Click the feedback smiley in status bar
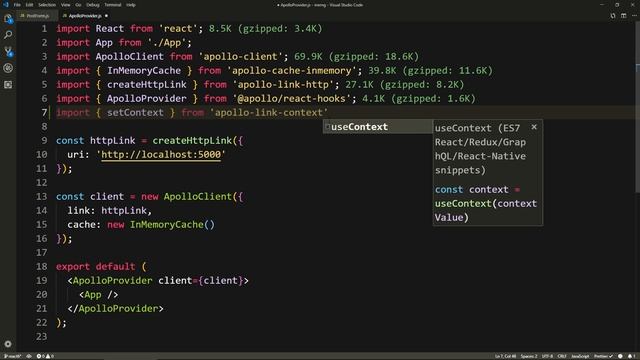 coord(620,356)
